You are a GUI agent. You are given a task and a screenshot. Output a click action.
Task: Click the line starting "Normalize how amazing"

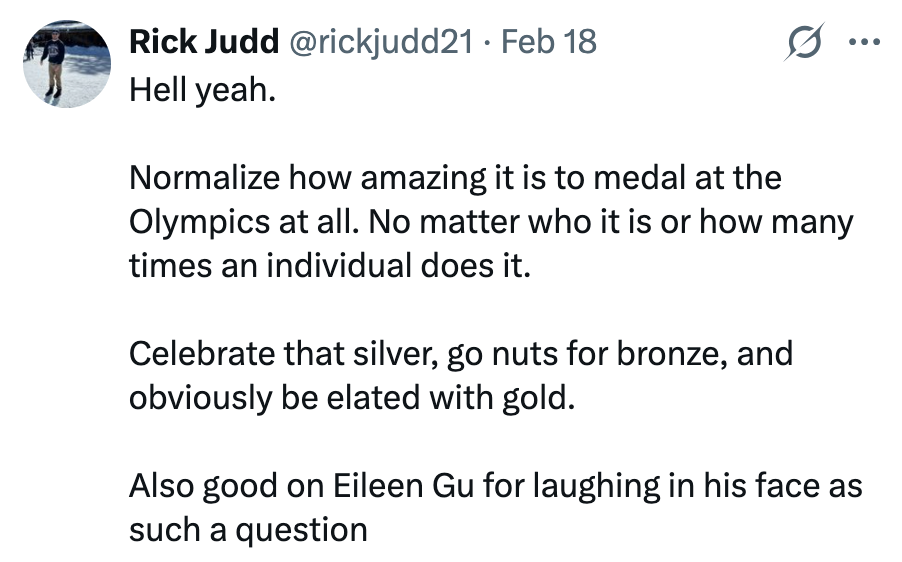(455, 180)
